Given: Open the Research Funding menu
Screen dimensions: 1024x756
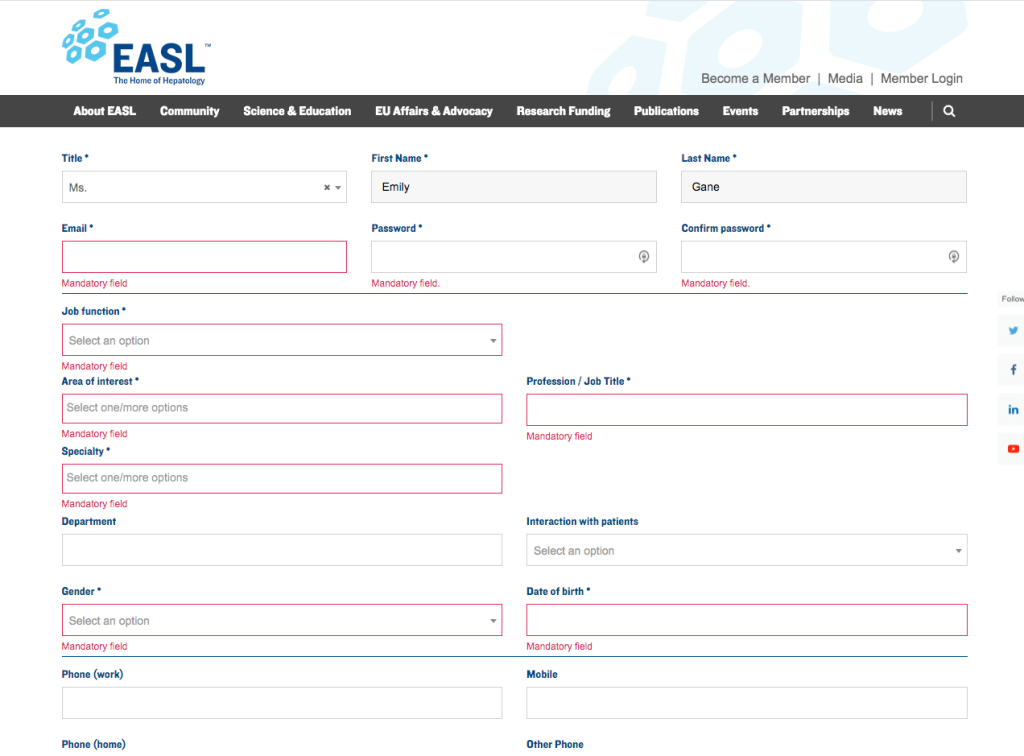Looking at the screenshot, I should [563, 111].
